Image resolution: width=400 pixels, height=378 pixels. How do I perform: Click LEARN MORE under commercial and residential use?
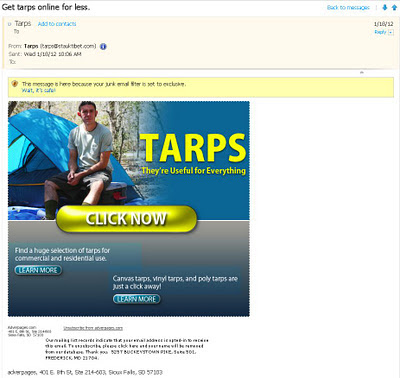(x=38, y=270)
